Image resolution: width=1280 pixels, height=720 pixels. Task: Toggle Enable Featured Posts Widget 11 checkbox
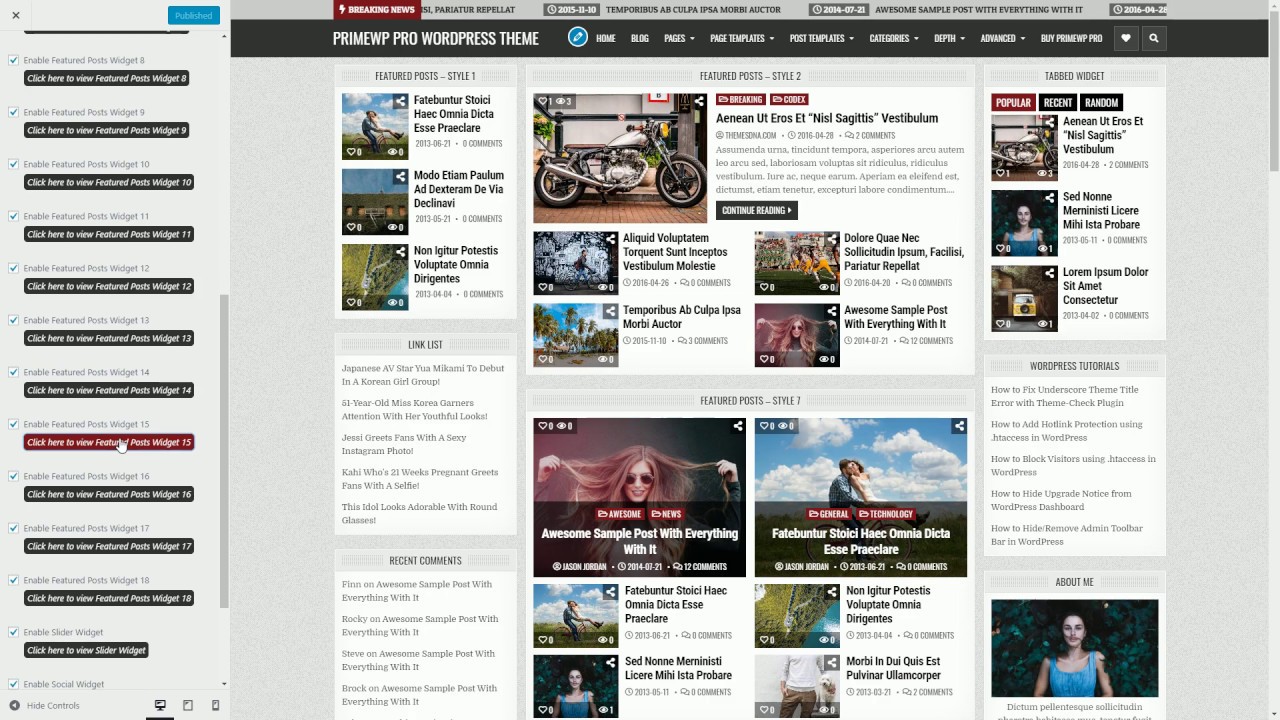coord(13,216)
